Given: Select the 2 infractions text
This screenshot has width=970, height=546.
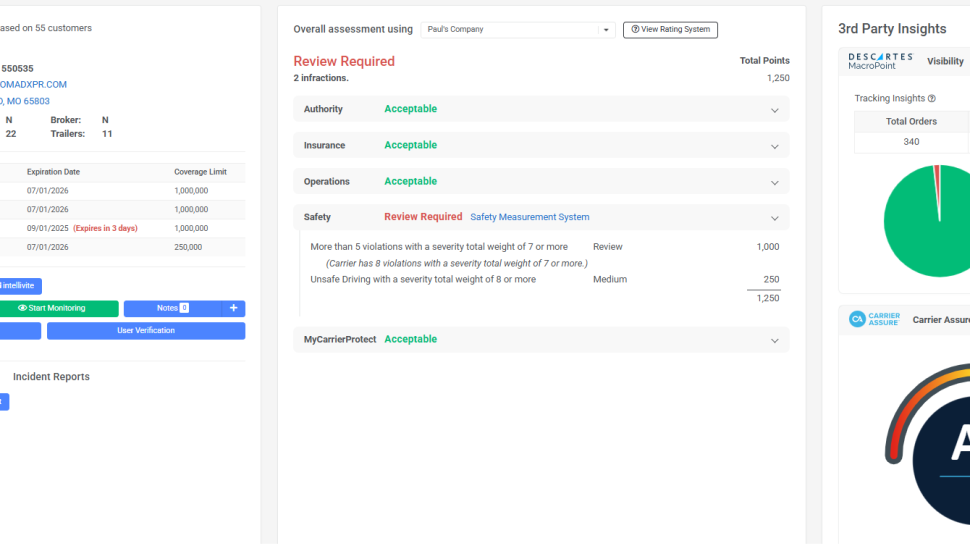Looking at the screenshot, I should (x=321, y=78).
